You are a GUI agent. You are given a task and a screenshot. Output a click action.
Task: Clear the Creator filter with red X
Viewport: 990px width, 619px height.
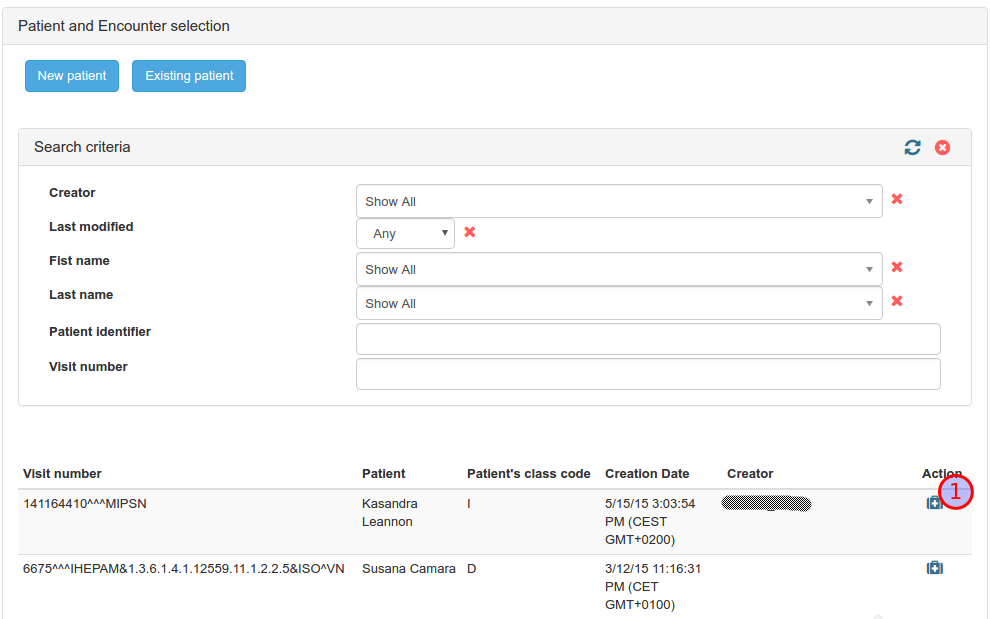[897, 199]
